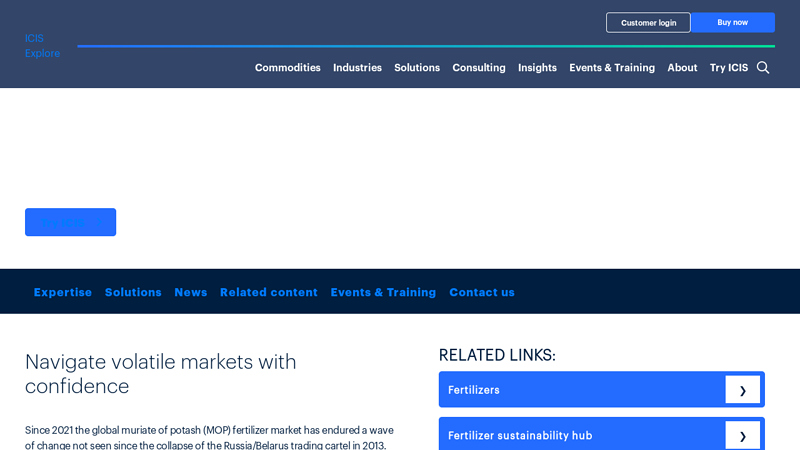
Task: Select Contact us in the section bar
Action: click(482, 292)
